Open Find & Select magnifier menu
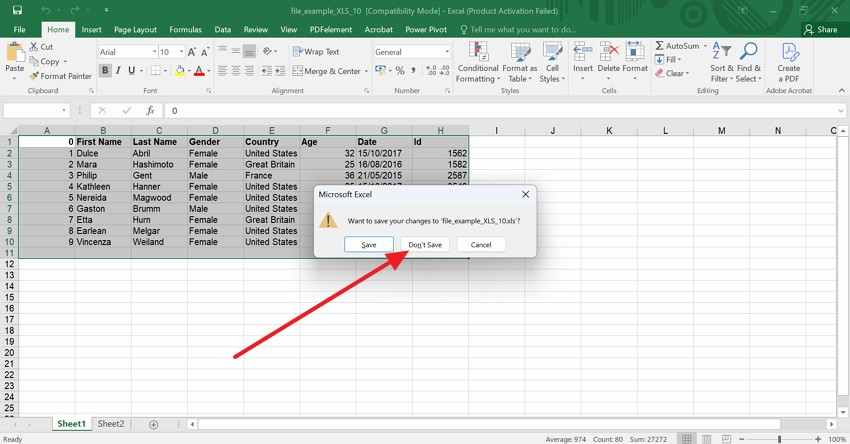 749,63
